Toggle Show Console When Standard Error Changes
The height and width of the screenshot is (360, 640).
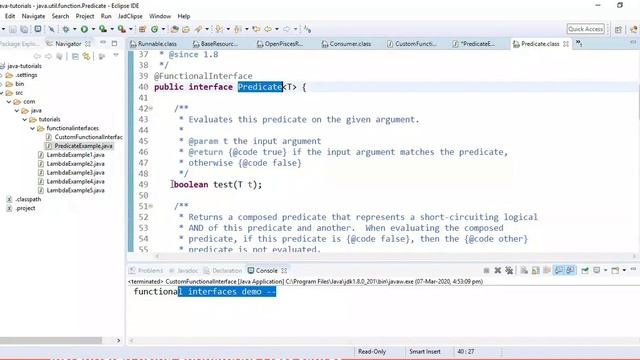click(x=570, y=271)
